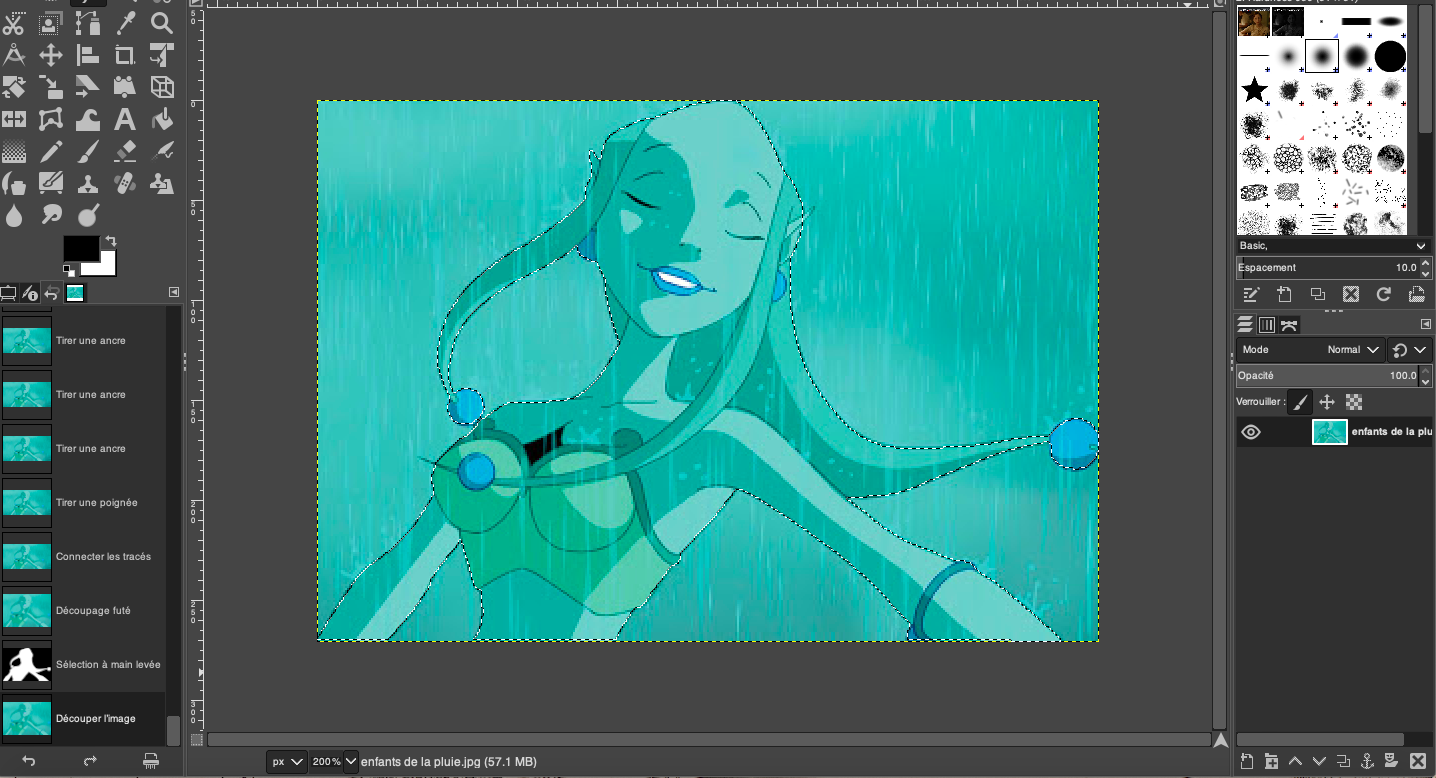Open the layer Mode Normal dropdown
1436x778 pixels.
point(1310,350)
